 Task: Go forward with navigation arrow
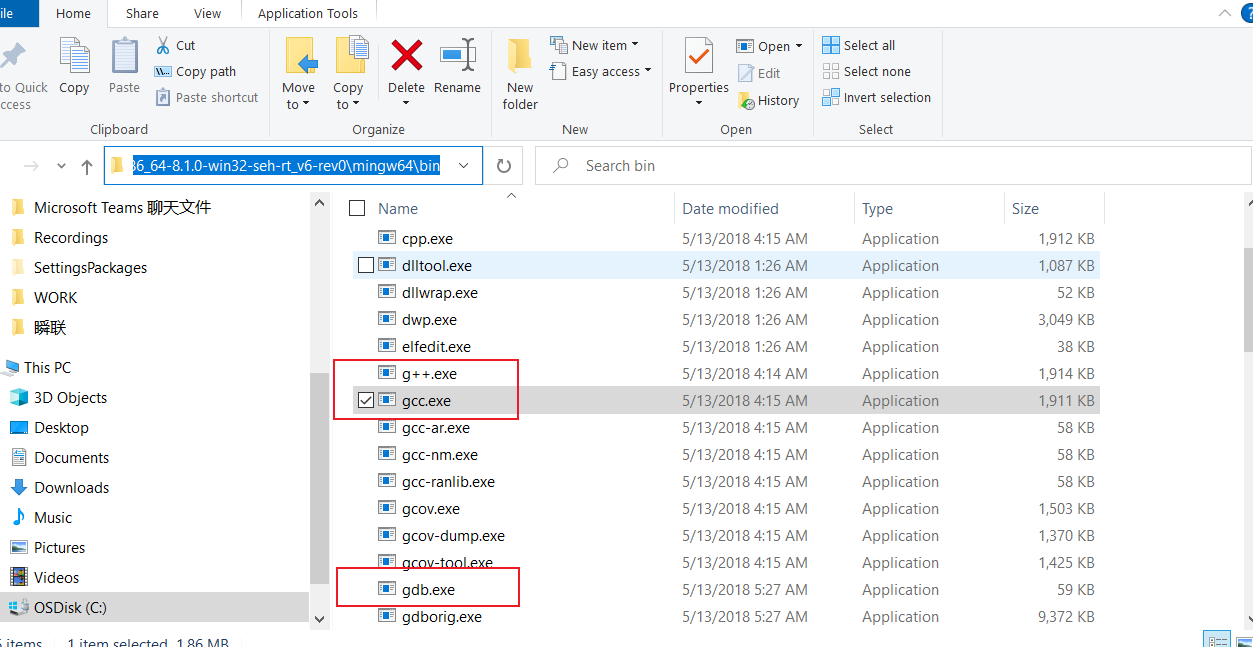(x=31, y=166)
